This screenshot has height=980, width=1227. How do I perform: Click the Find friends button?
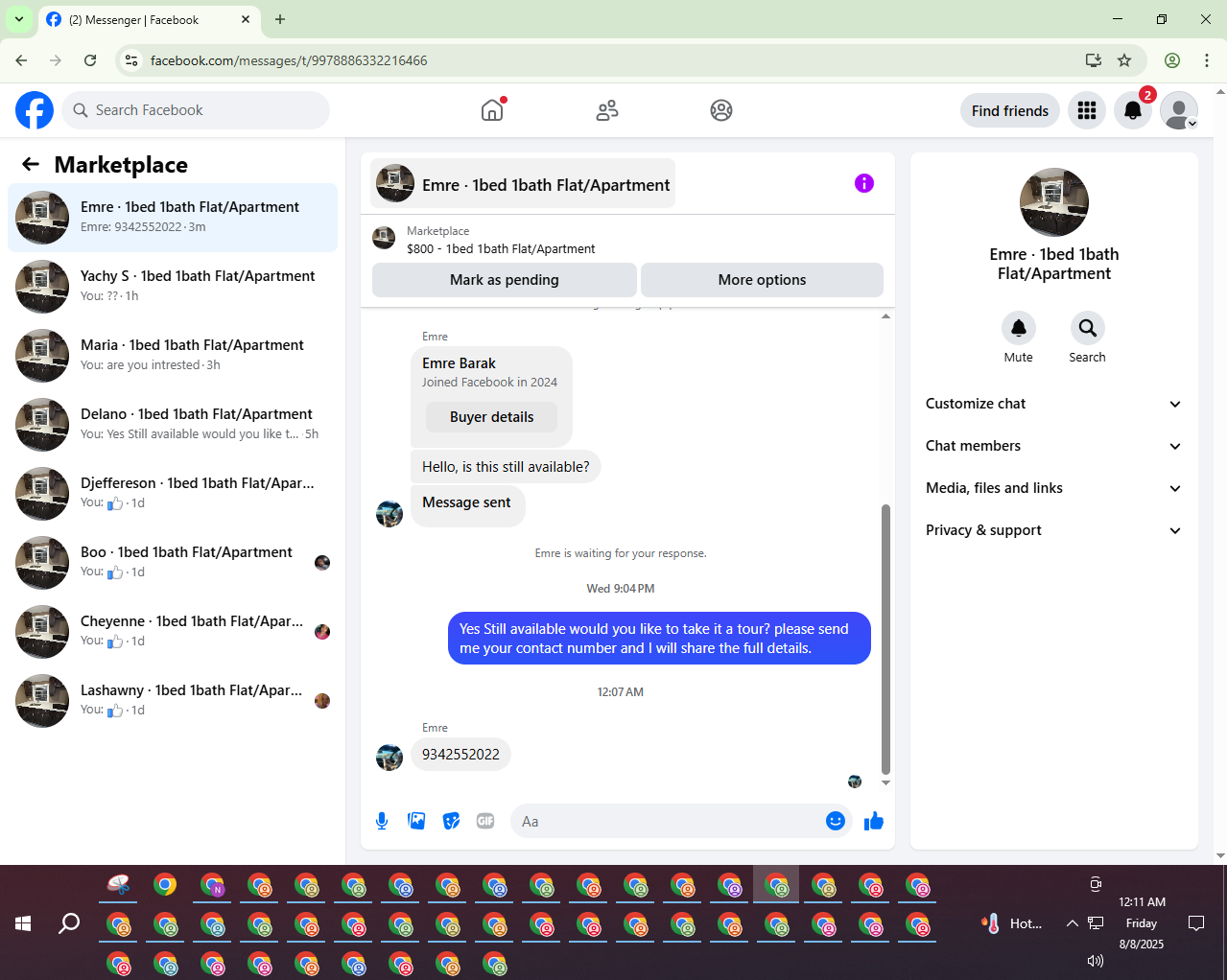1010,110
